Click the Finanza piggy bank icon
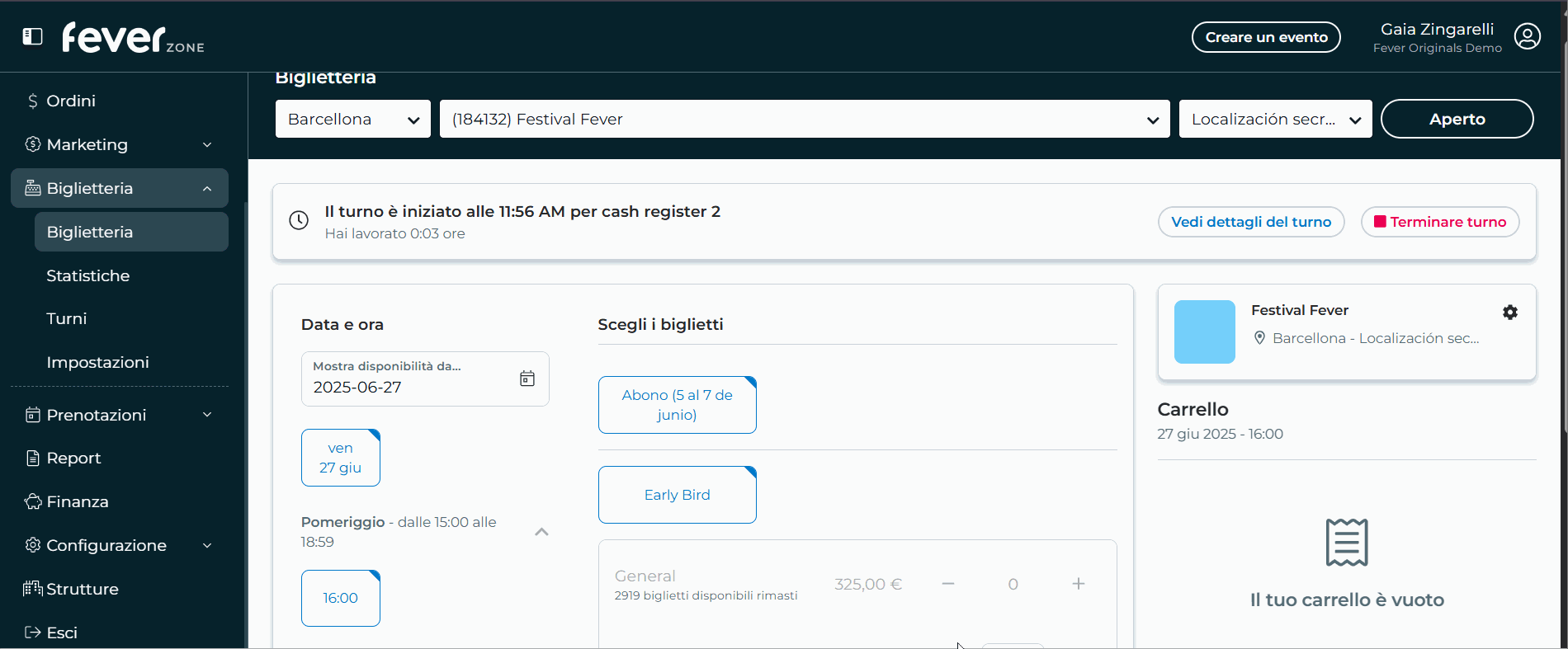This screenshot has height=649, width=1568. [x=33, y=501]
